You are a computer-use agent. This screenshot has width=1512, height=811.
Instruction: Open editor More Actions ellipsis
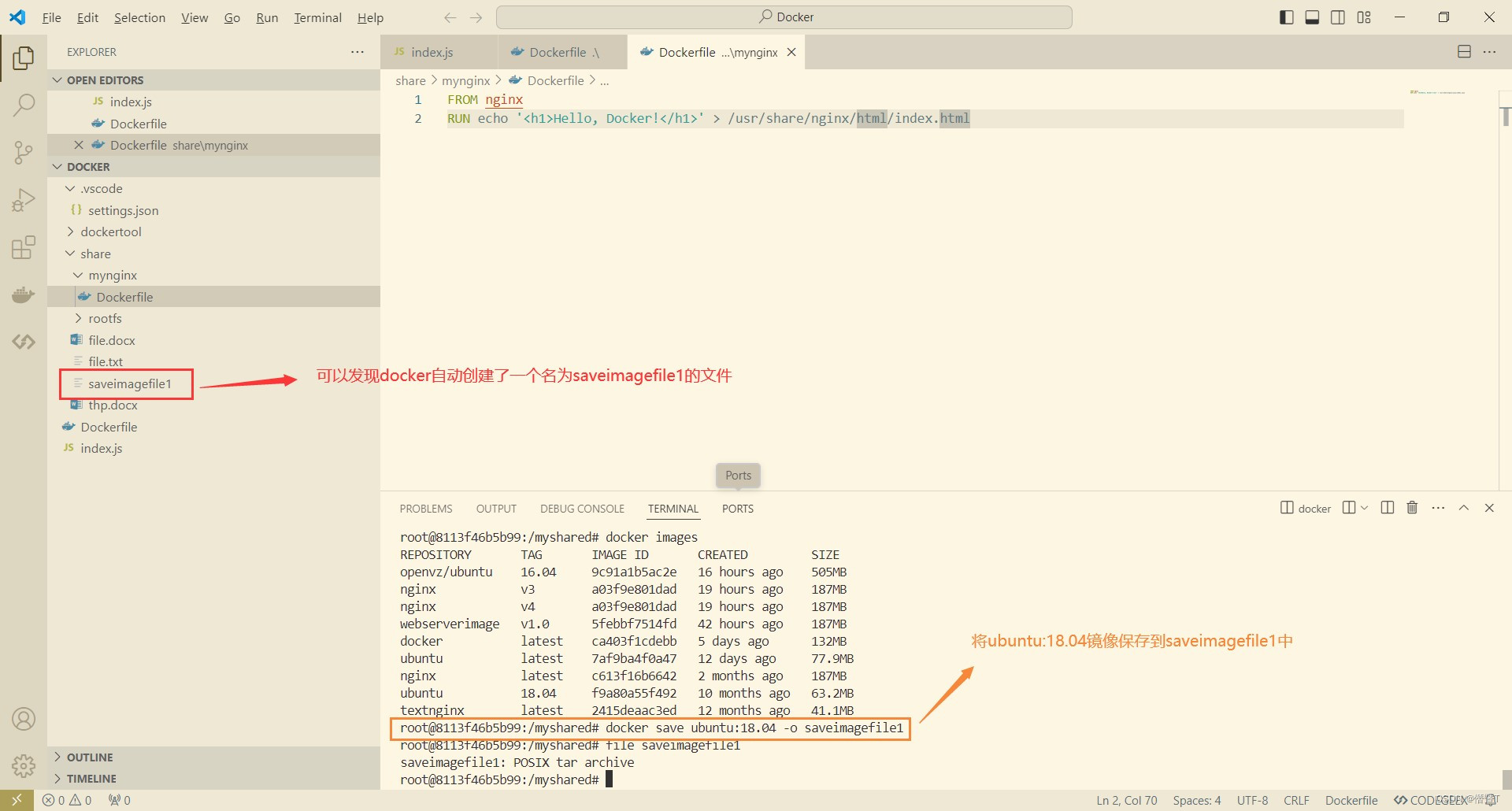coord(1489,52)
